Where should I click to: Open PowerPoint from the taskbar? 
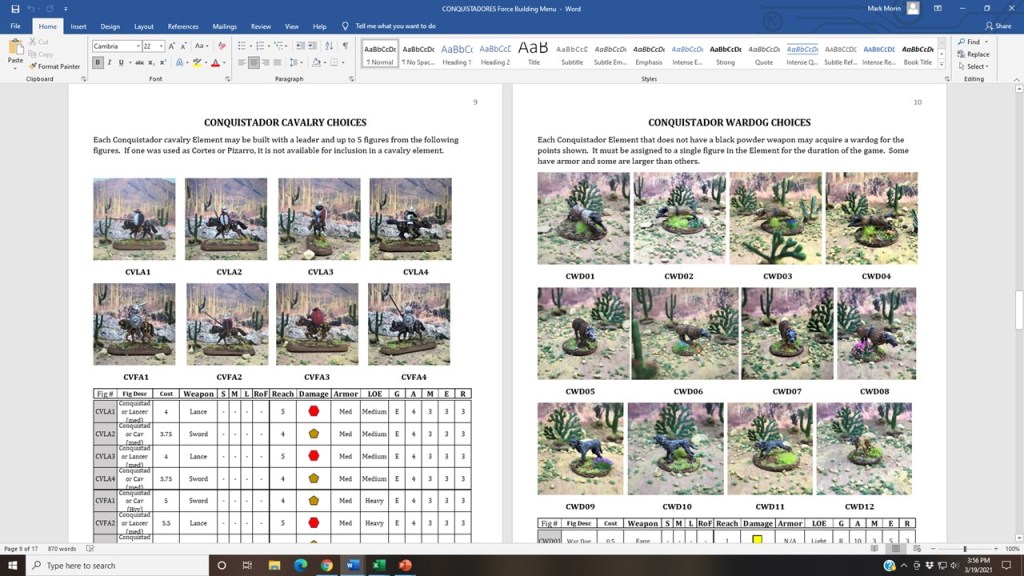coord(405,565)
